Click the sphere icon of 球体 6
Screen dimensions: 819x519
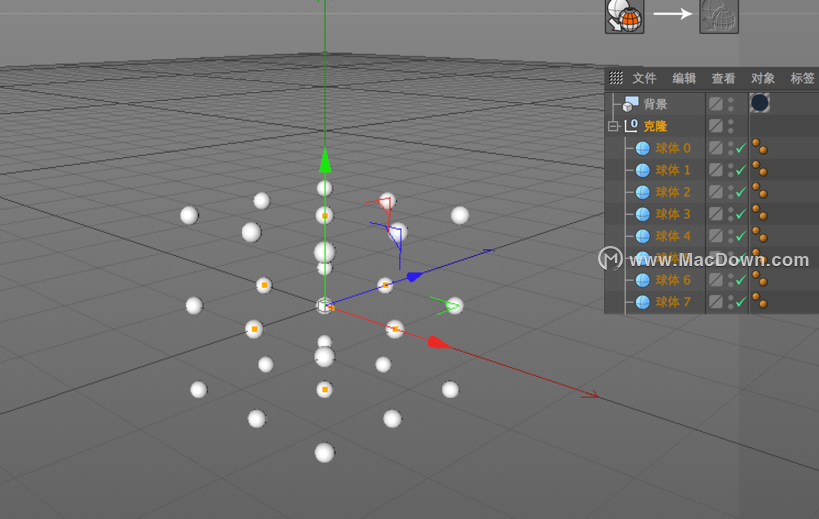tap(643, 280)
